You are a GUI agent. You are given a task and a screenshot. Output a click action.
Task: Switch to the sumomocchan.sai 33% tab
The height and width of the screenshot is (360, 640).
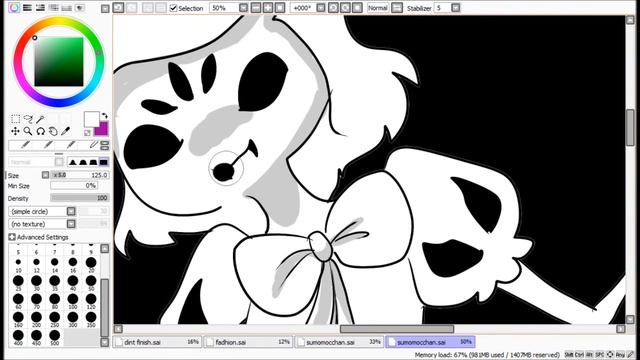coord(340,342)
